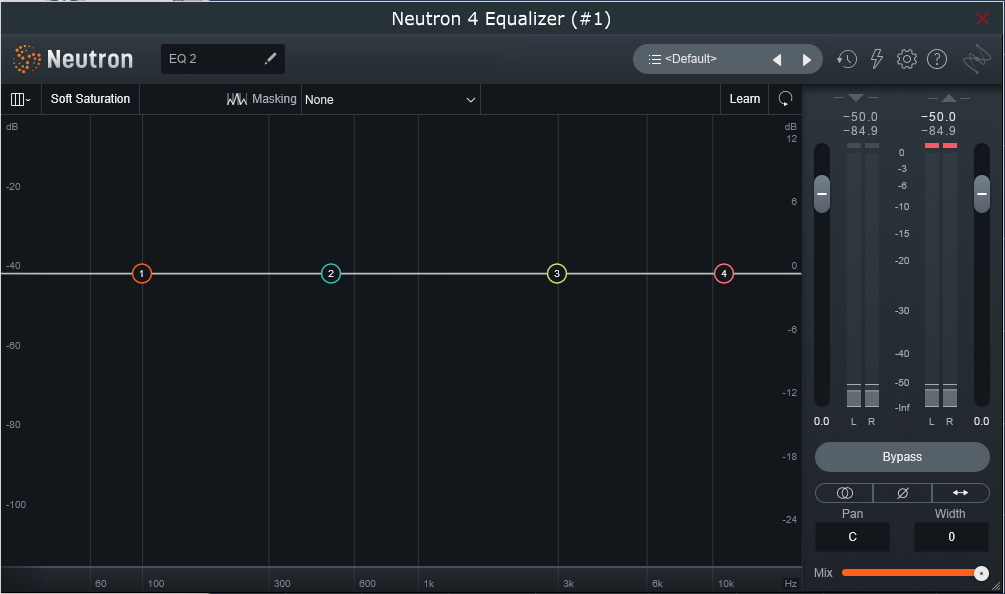Viewport: 1005px width, 594px height.
Task: Click the input peak value -50.0
Action: point(860,117)
